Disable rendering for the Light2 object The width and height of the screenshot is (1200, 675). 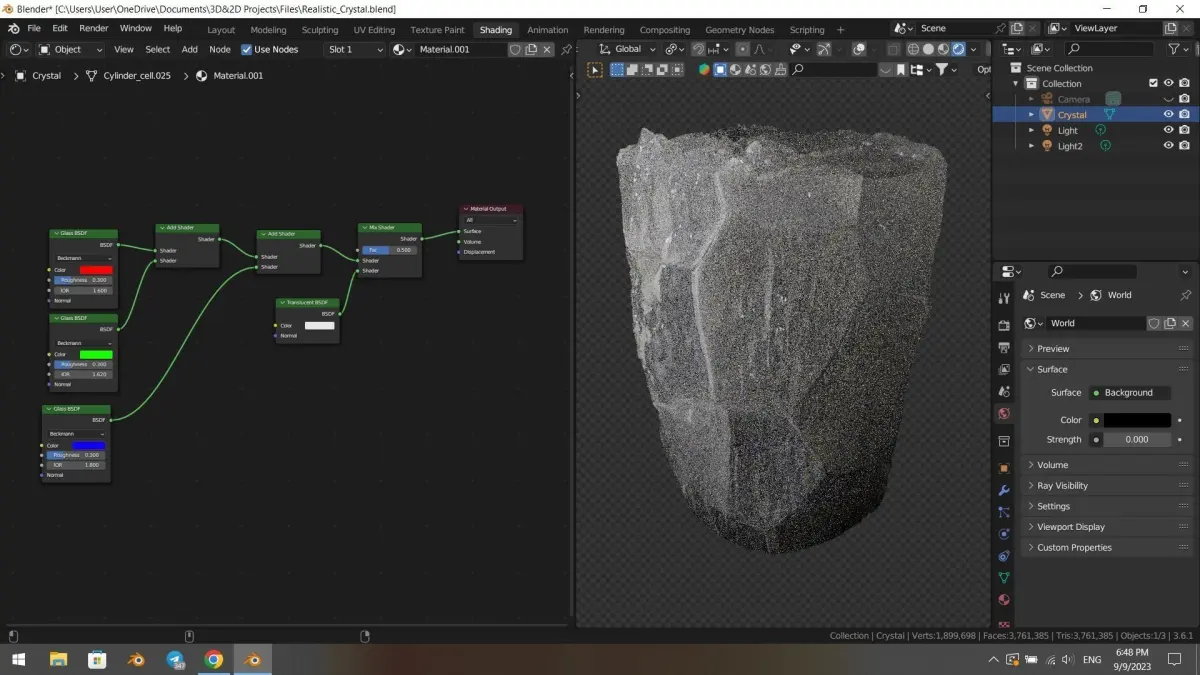pyautogui.click(x=1184, y=146)
